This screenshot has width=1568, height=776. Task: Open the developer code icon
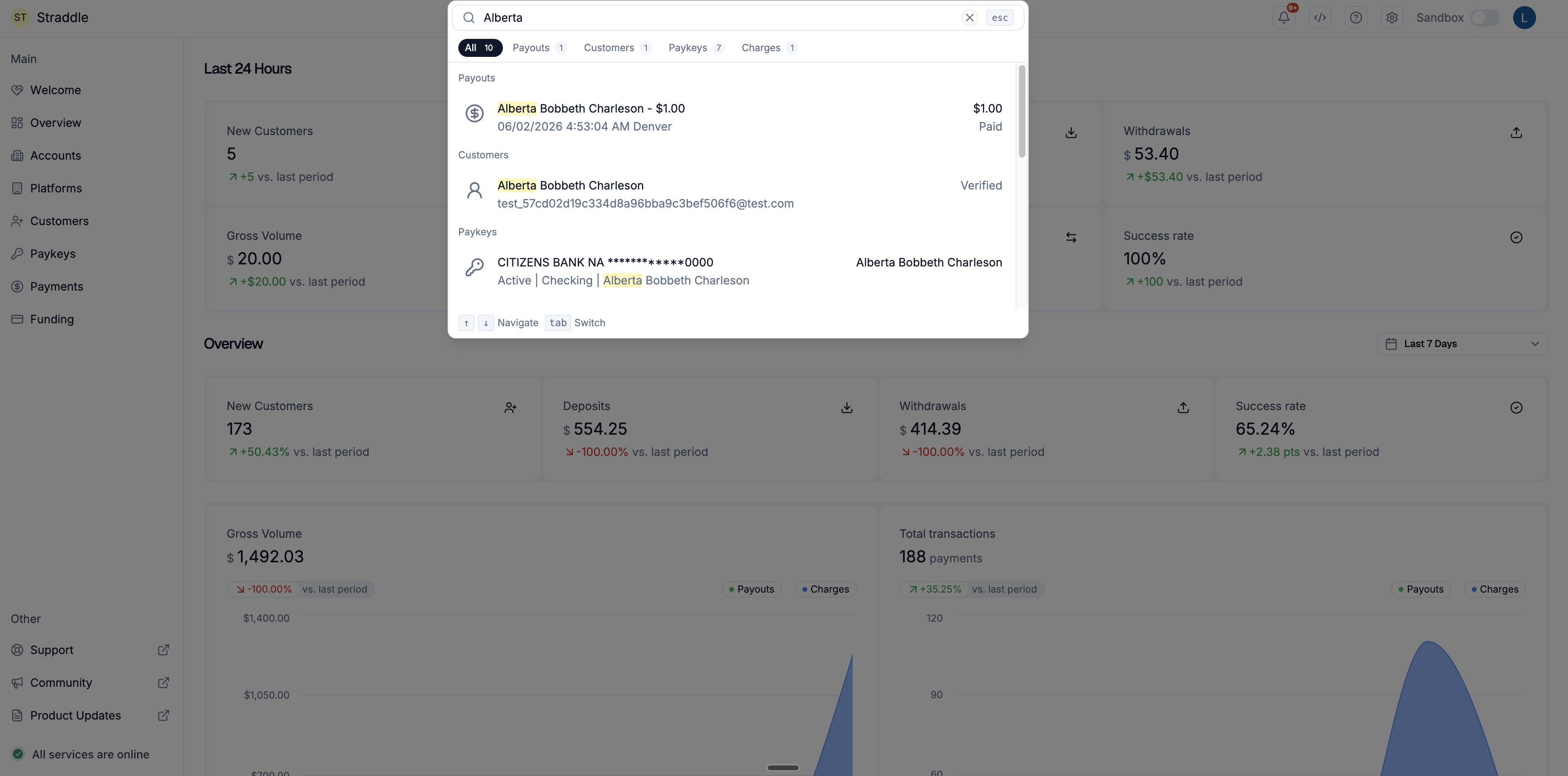[x=1320, y=18]
